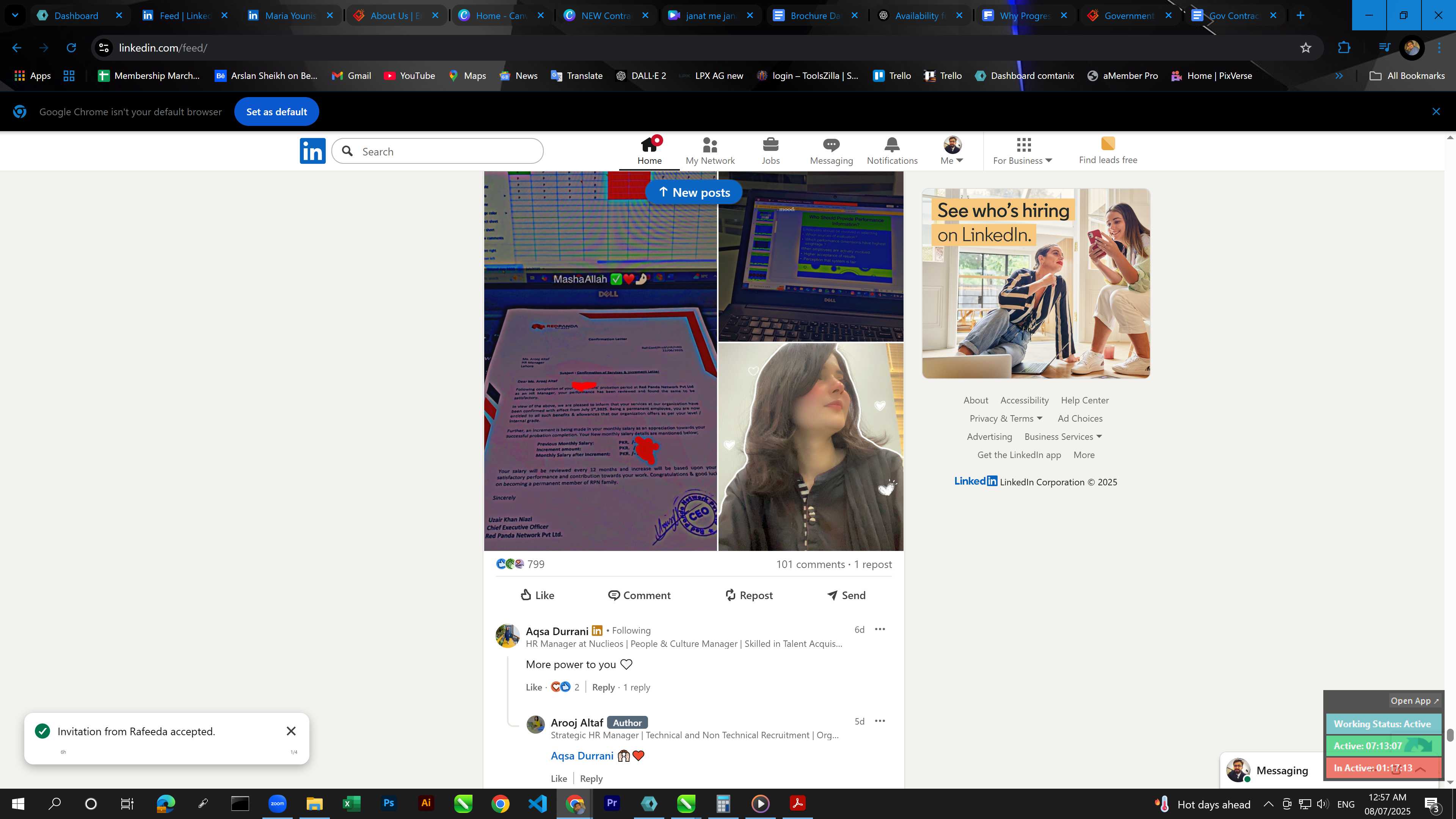
Task: Click Open App on tracker widget
Action: tap(1415, 700)
